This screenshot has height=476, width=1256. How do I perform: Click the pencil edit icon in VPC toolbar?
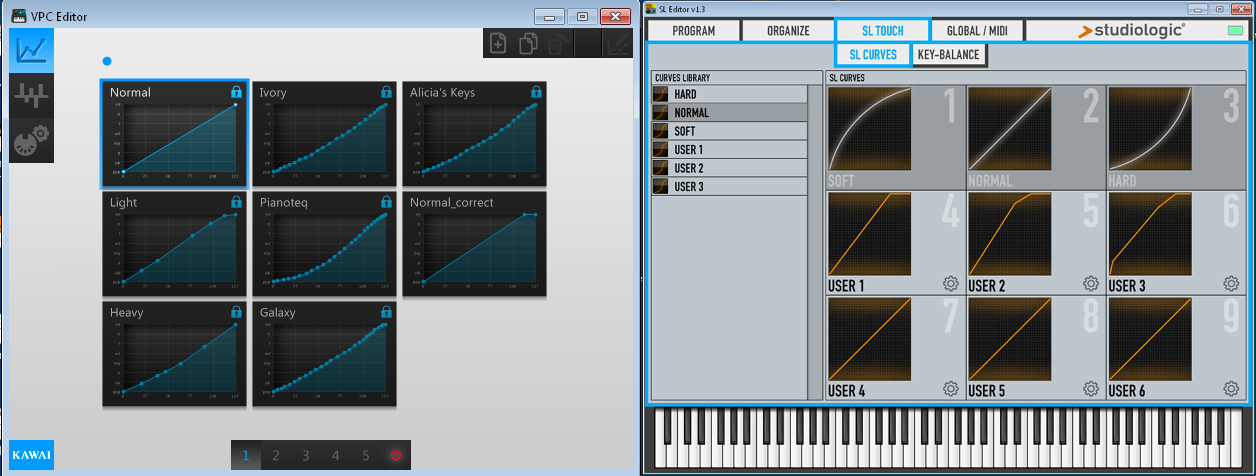618,44
